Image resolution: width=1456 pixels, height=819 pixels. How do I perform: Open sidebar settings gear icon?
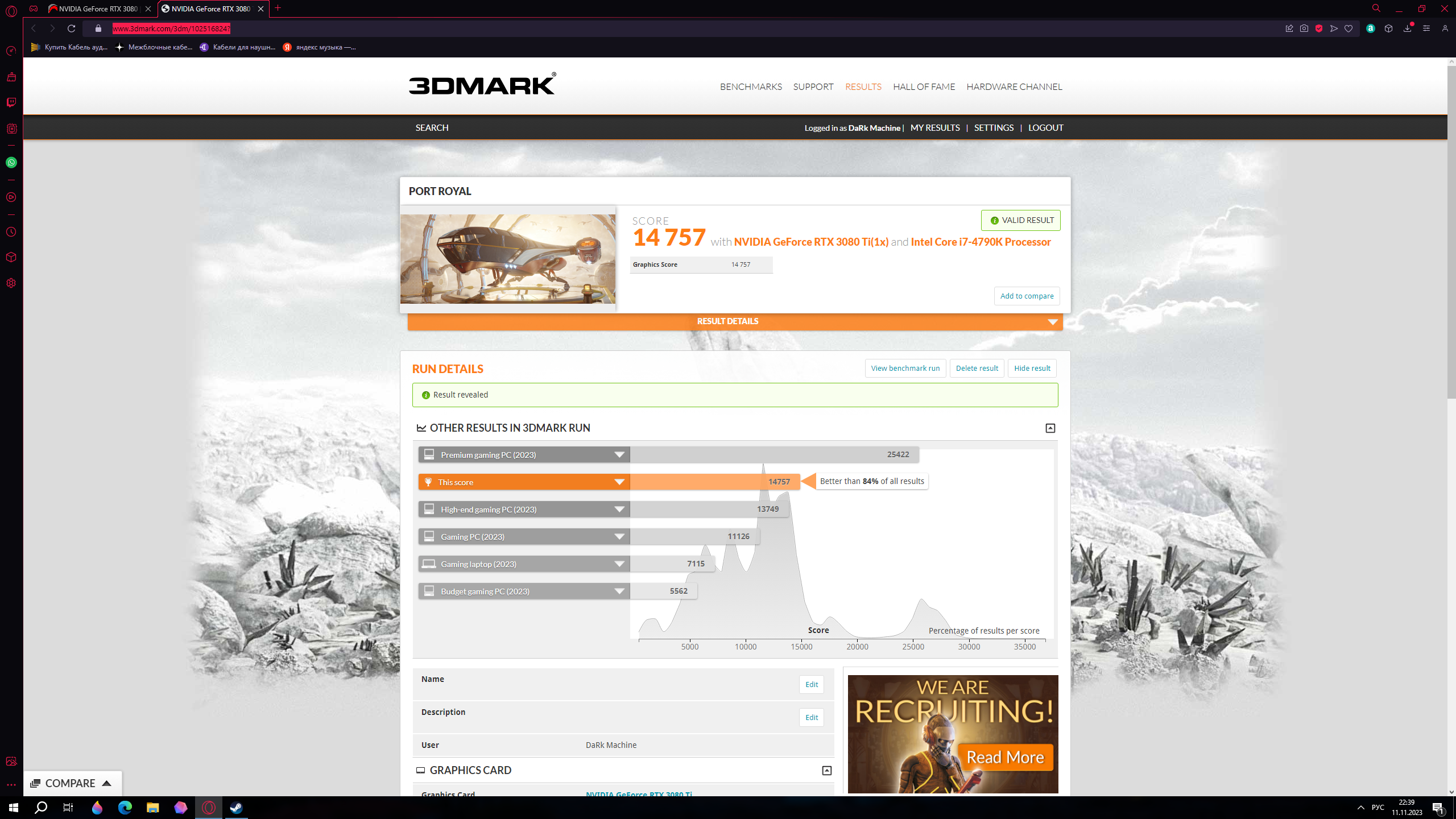(11, 283)
